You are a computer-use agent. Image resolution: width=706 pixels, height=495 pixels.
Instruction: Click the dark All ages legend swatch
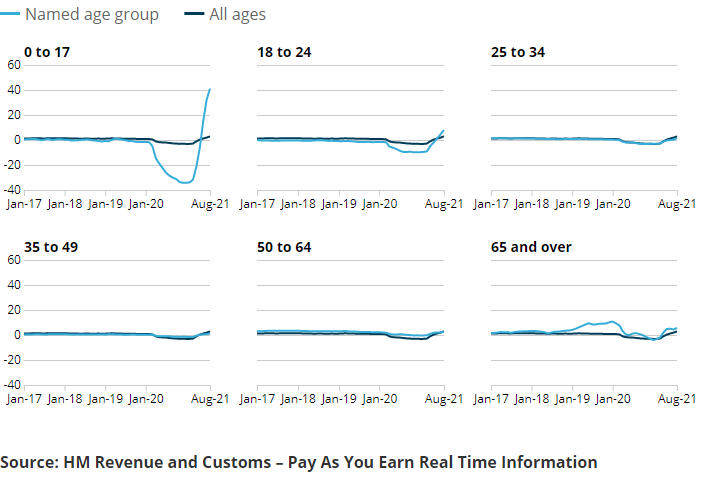click(194, 15)
